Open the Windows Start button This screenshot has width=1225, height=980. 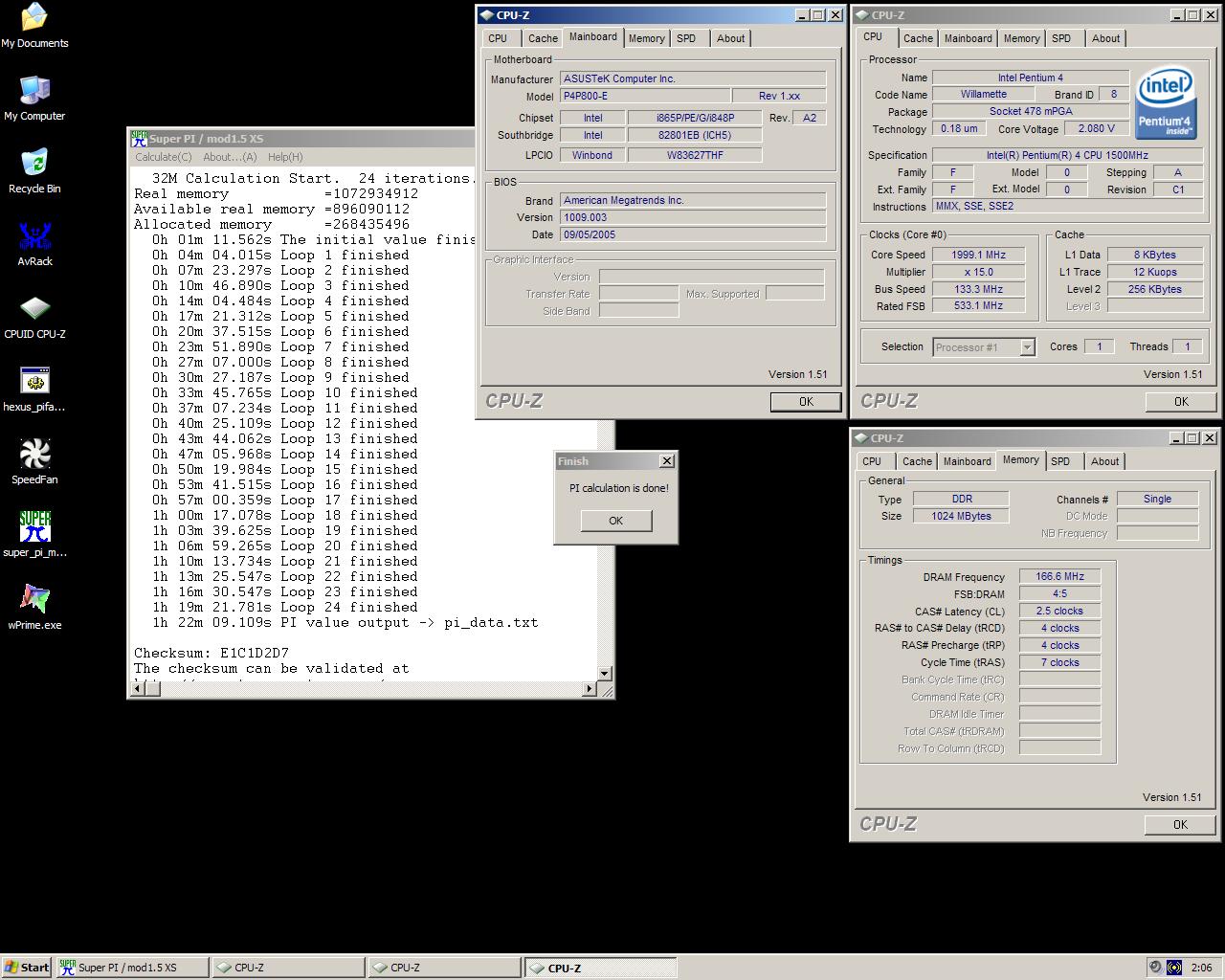click(x=27, y=968)
